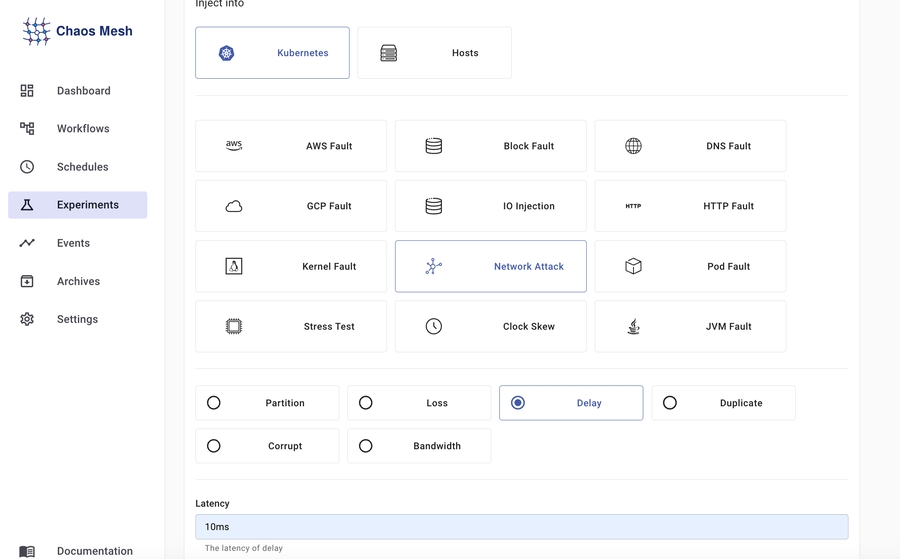
Task: Select Hosts as injection target
Action: click(x=434, y=53)
